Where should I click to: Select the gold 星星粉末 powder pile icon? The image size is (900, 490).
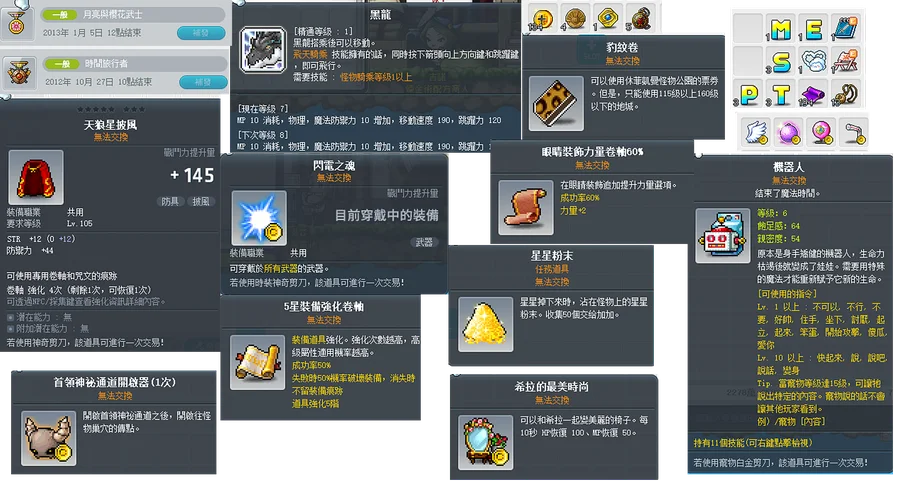coord(486,324)
